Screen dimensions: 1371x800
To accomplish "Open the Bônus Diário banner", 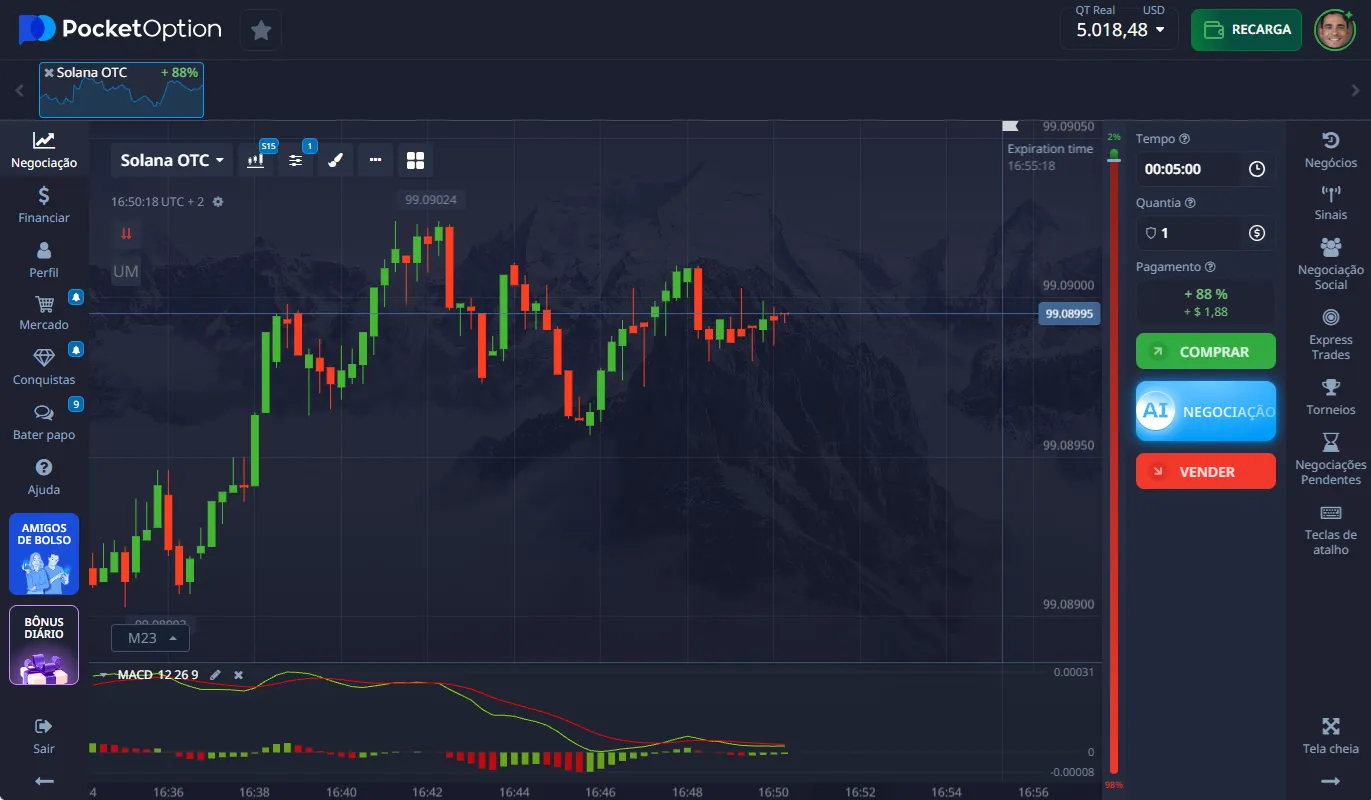I will pos(44,645).
